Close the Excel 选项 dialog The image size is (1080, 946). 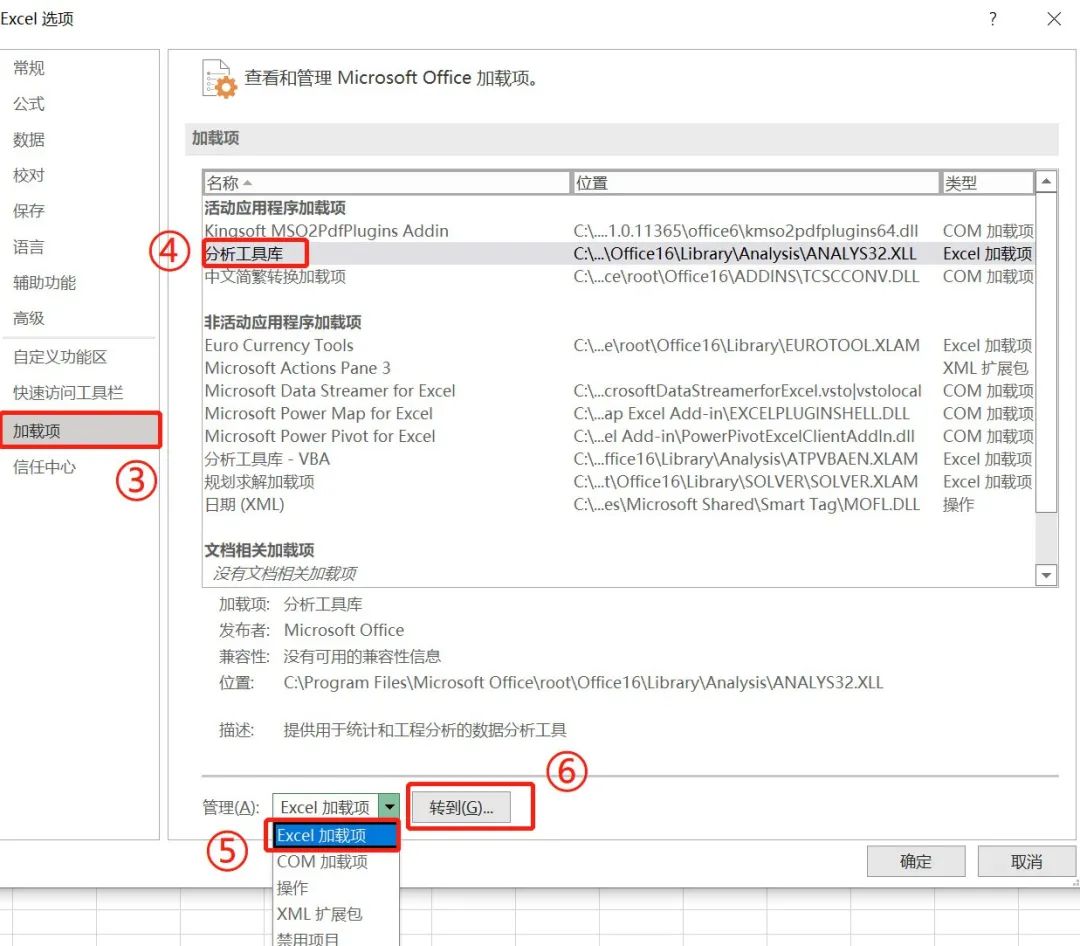pyautogui.click(x=1054, y=19)
